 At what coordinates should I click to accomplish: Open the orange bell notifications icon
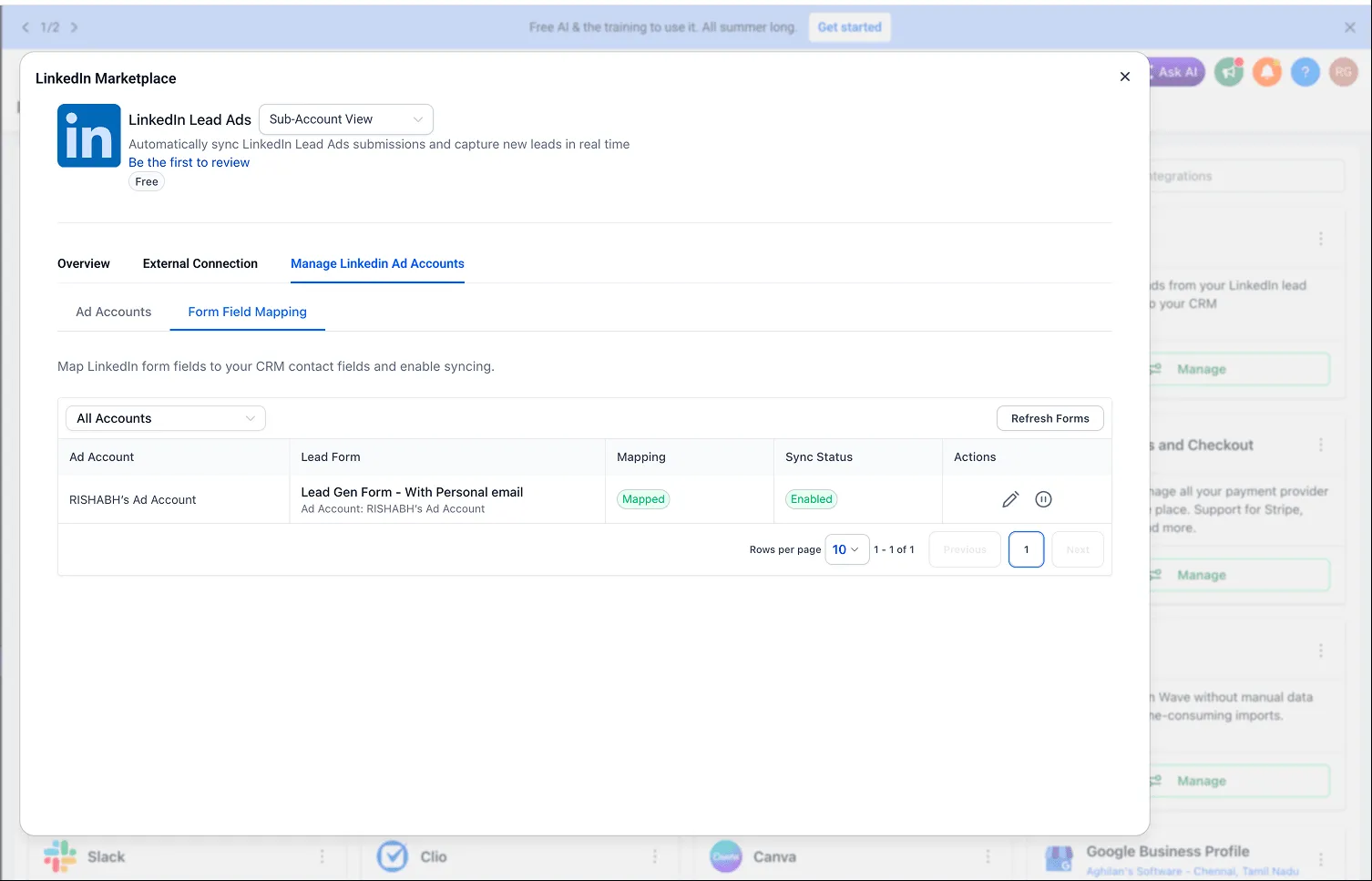pyautogui.click(x=1267, y=72)
